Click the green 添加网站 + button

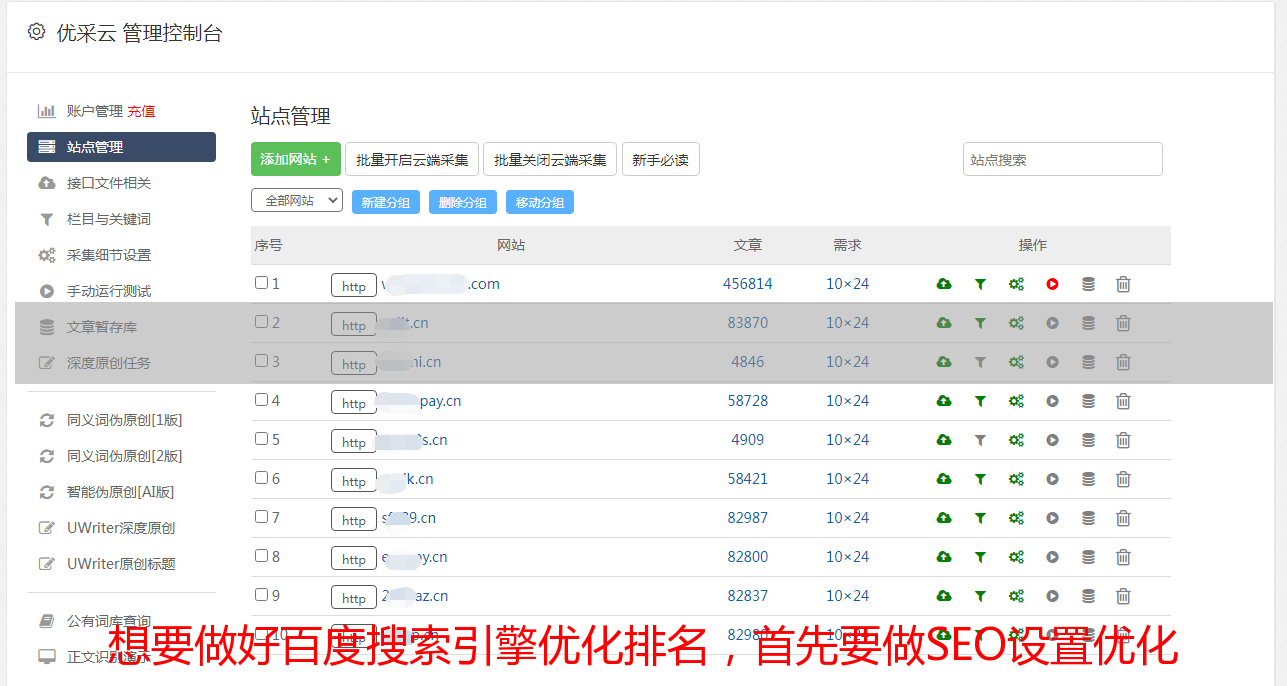click(296, 159)
